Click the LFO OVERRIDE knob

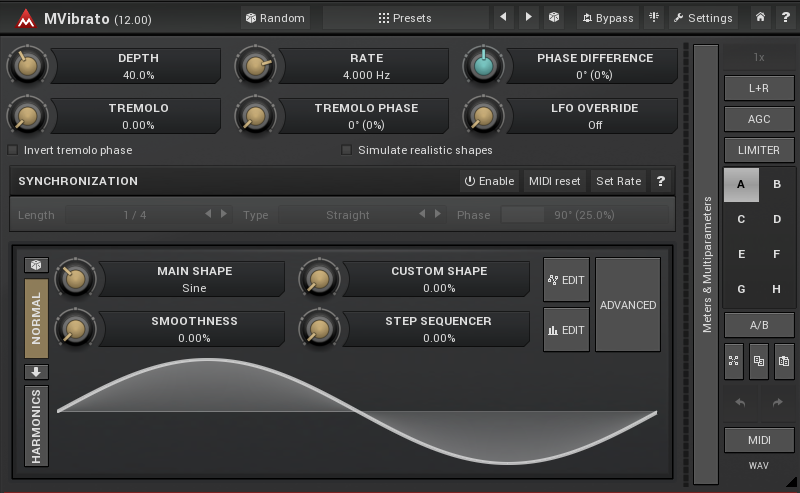pos(484,116)
